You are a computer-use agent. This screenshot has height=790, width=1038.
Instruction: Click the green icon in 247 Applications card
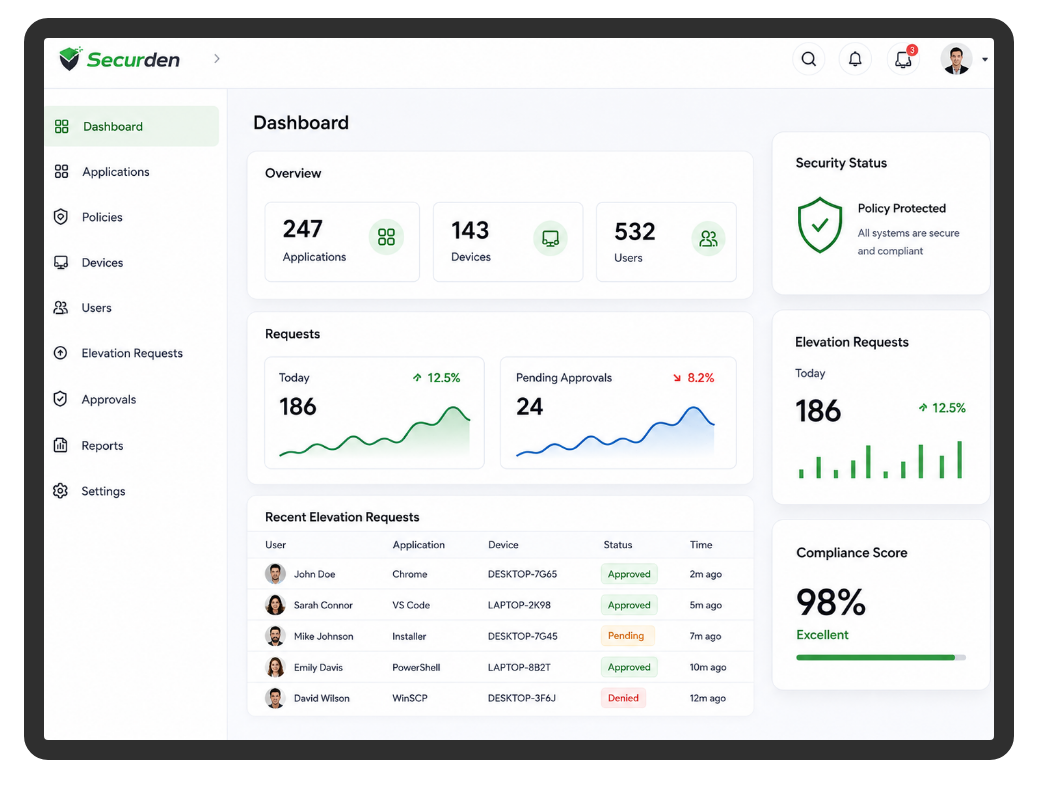pyautogui.click(x=386, y=237)
